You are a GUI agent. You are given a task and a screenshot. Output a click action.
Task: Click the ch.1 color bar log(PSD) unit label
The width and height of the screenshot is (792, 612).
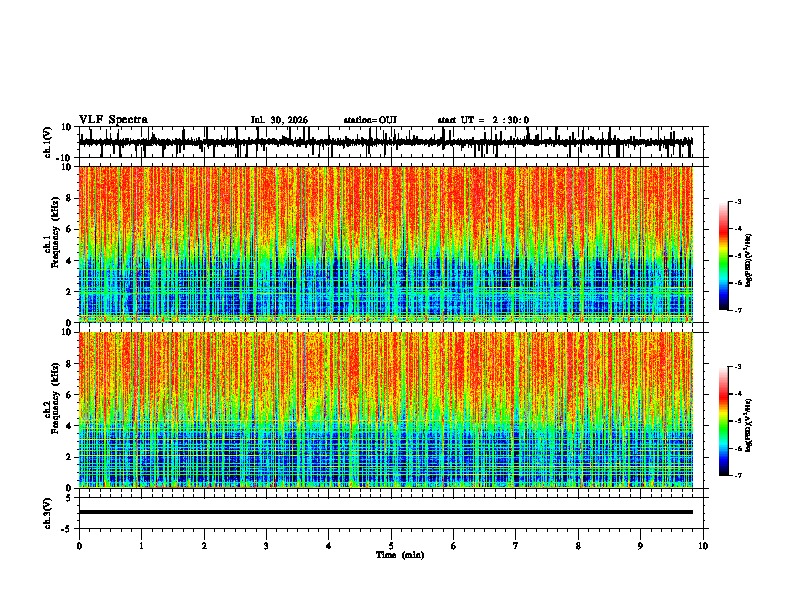point(749,260)
